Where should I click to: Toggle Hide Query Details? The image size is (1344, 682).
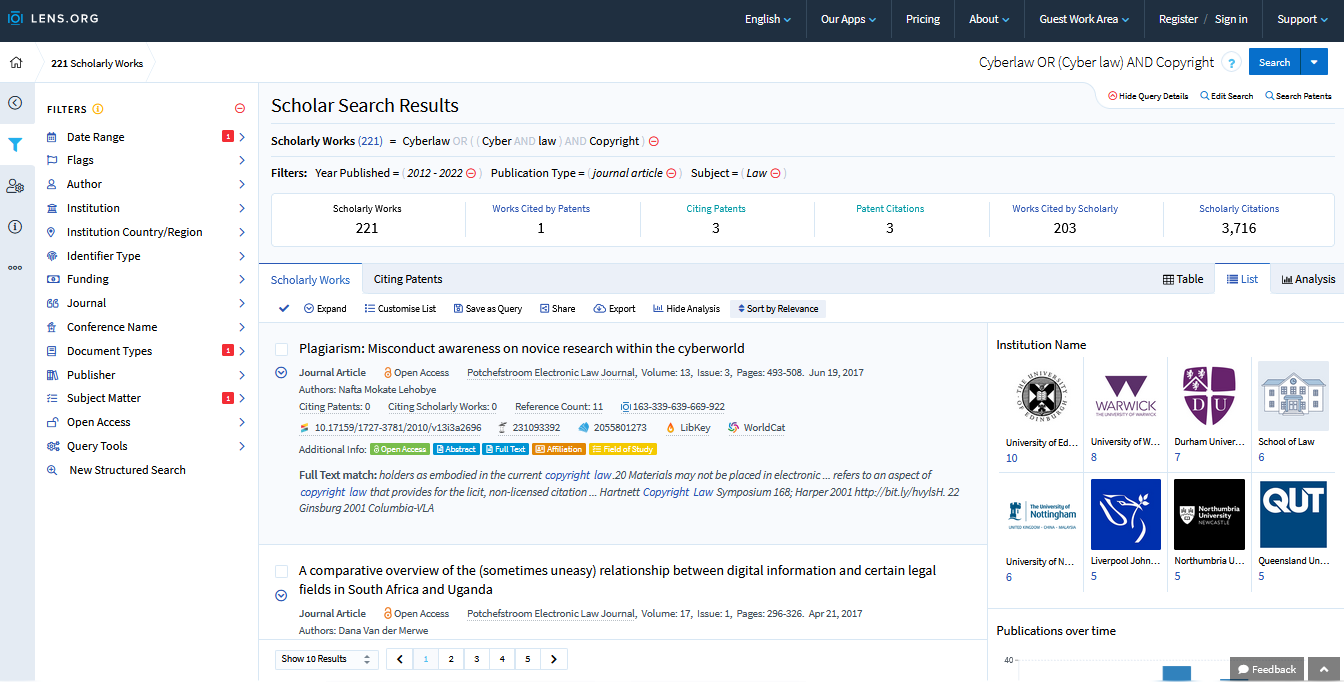[x=1148, y=96]
